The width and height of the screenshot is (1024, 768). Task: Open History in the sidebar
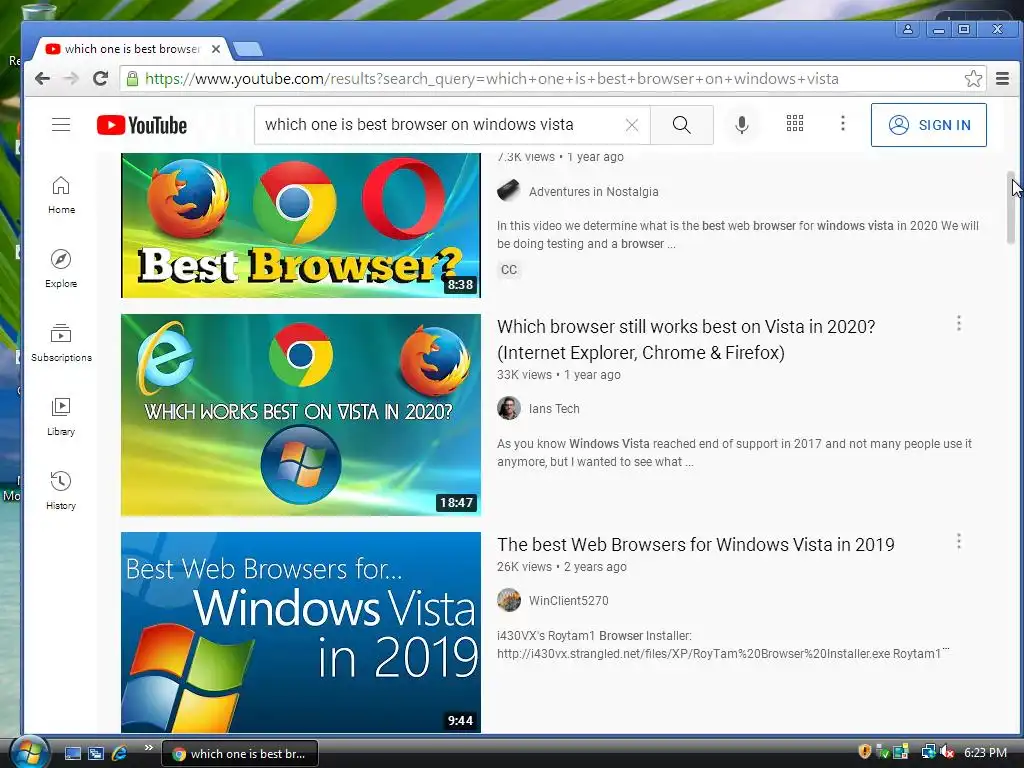[61, 490]
